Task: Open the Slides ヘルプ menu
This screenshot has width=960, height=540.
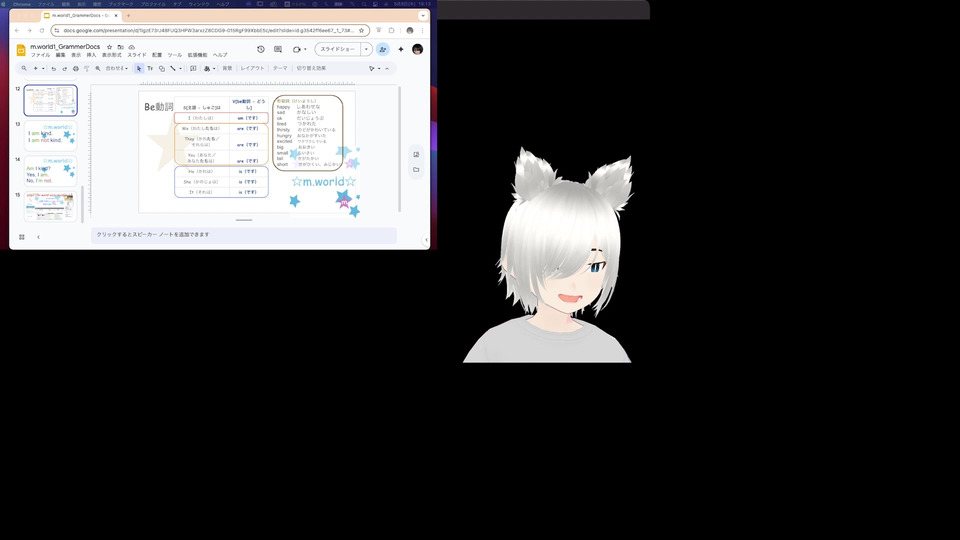Action: [220, 55]
